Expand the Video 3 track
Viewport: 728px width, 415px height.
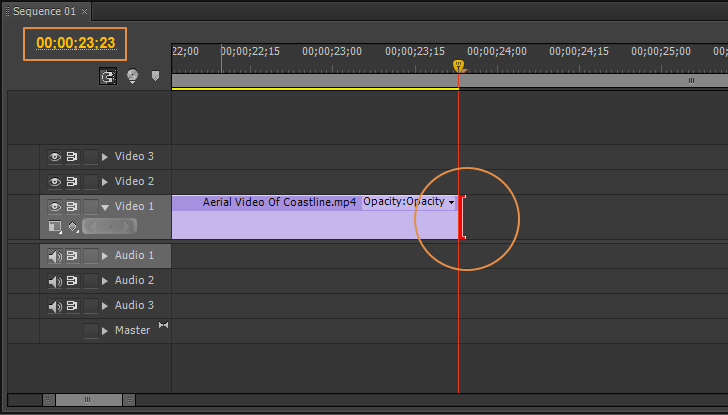click(105, 157)
